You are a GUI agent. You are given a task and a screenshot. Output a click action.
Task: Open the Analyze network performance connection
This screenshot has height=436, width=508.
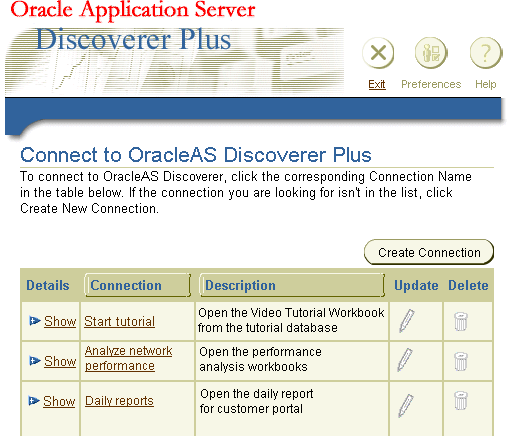pyautogui.click(x=128, y=358)
